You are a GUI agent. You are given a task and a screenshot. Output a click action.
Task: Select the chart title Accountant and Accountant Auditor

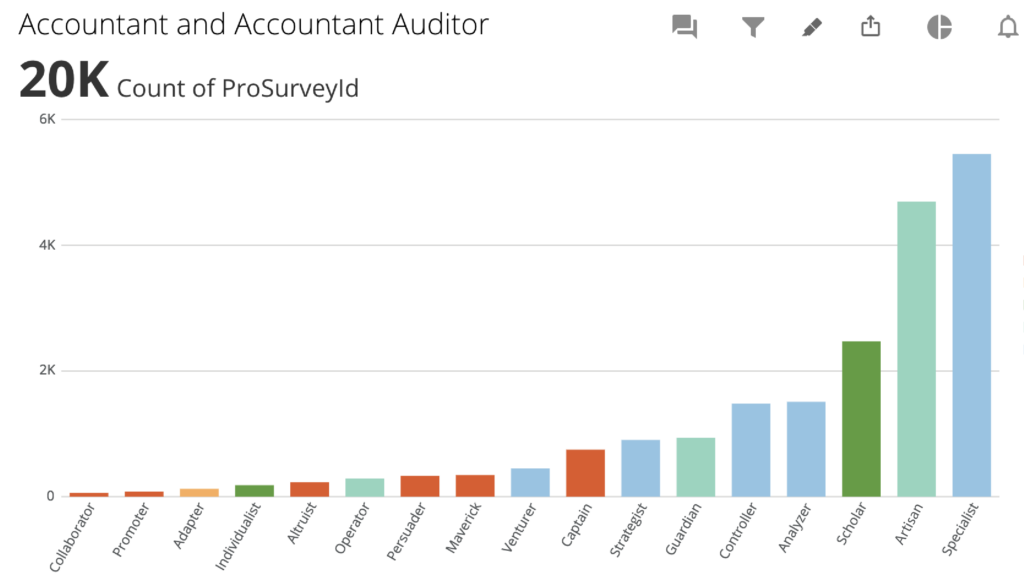(x=253, y=24)
